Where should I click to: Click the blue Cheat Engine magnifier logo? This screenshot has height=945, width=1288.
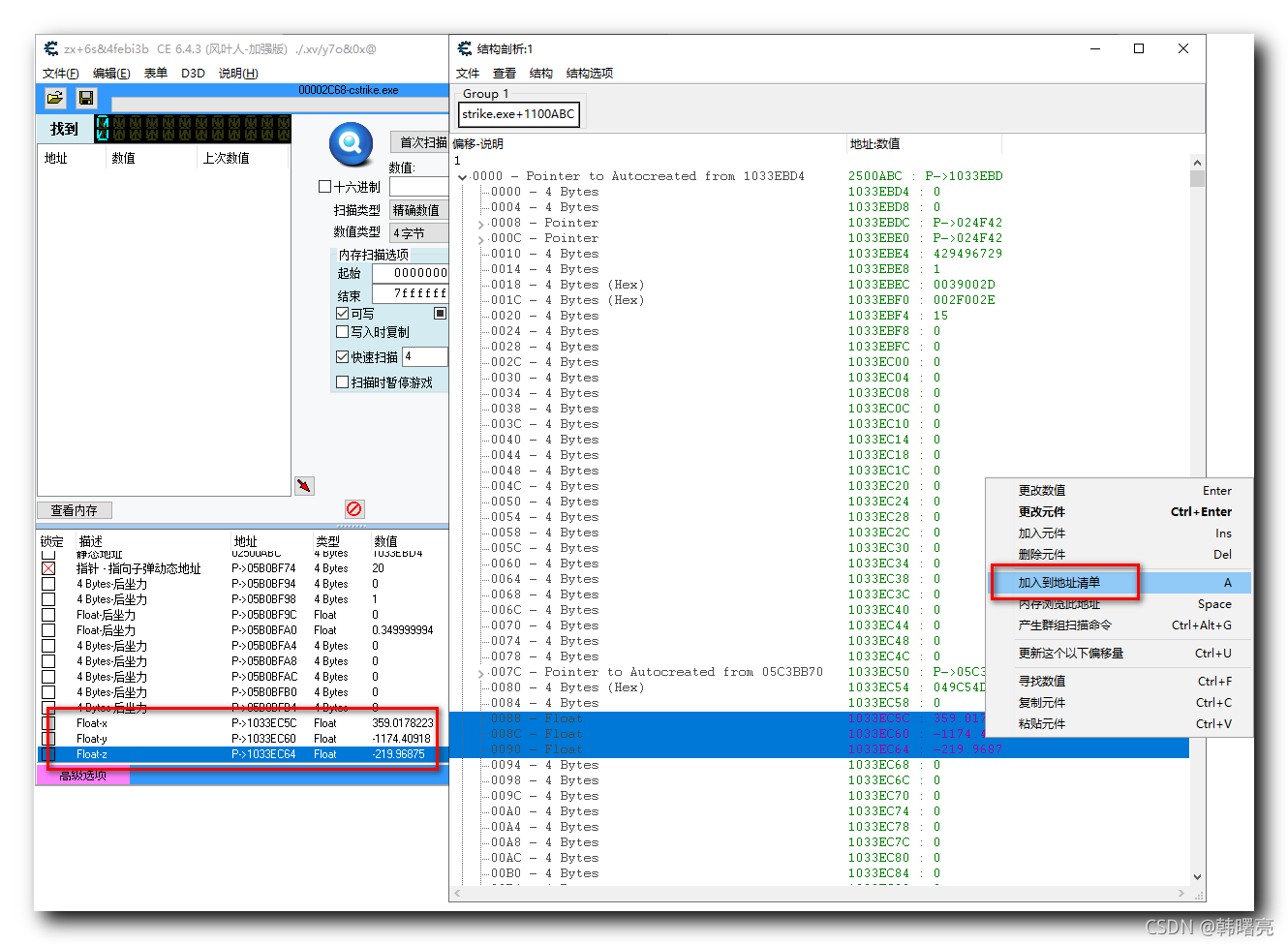[x=351, y=145]
